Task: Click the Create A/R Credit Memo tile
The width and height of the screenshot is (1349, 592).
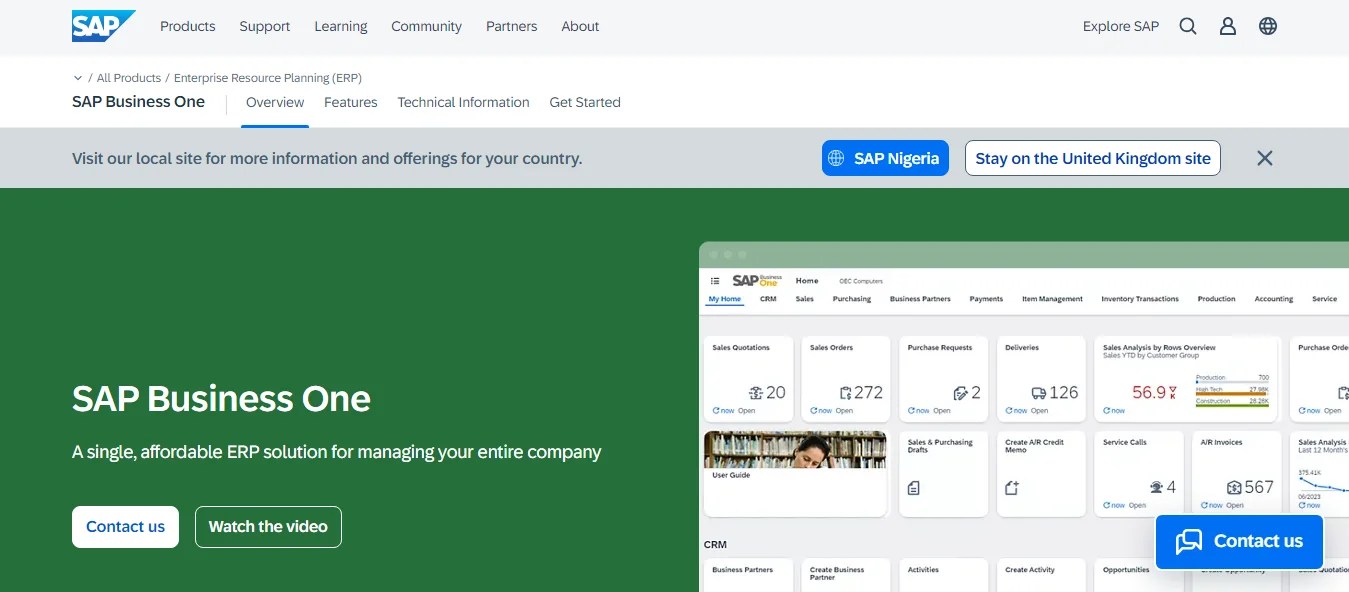Action: tap(1041, 474)
